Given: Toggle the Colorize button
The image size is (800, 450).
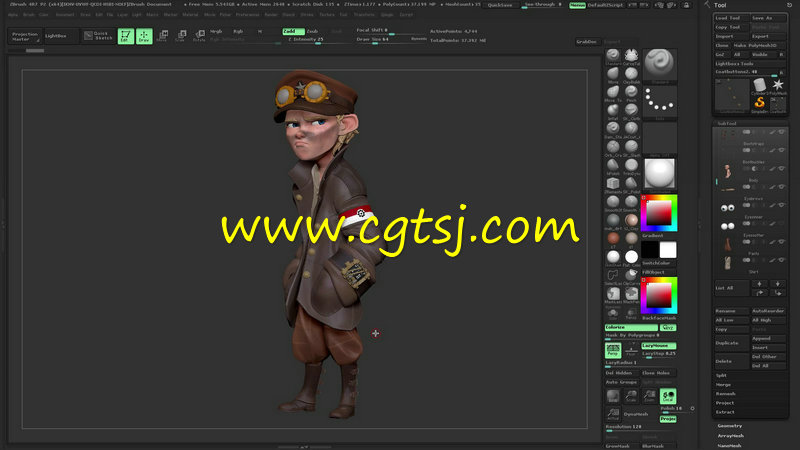Looking at the screenshot, I should 631,327.
